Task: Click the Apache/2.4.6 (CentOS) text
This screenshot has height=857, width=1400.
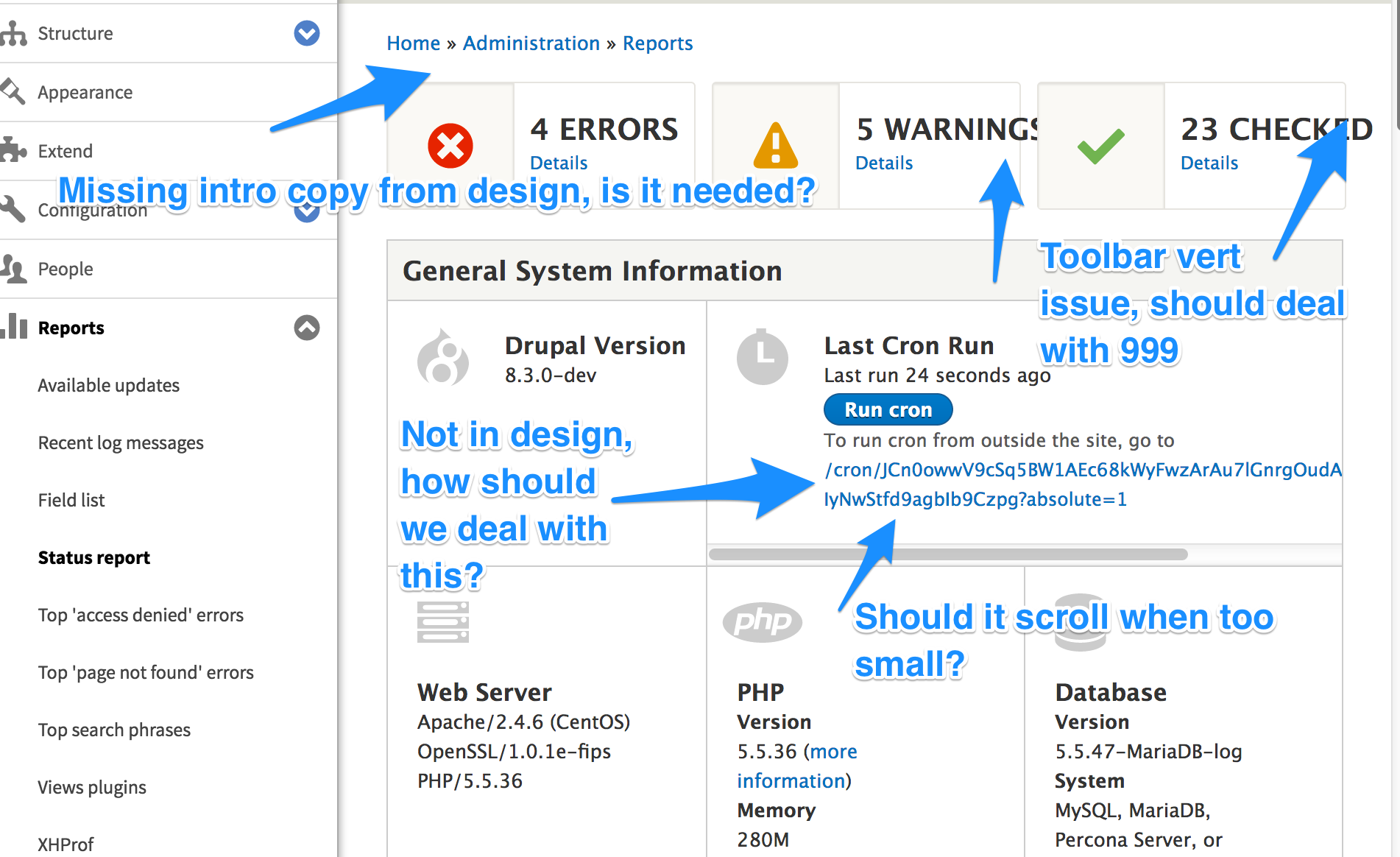Action: (x=524, y=722)
